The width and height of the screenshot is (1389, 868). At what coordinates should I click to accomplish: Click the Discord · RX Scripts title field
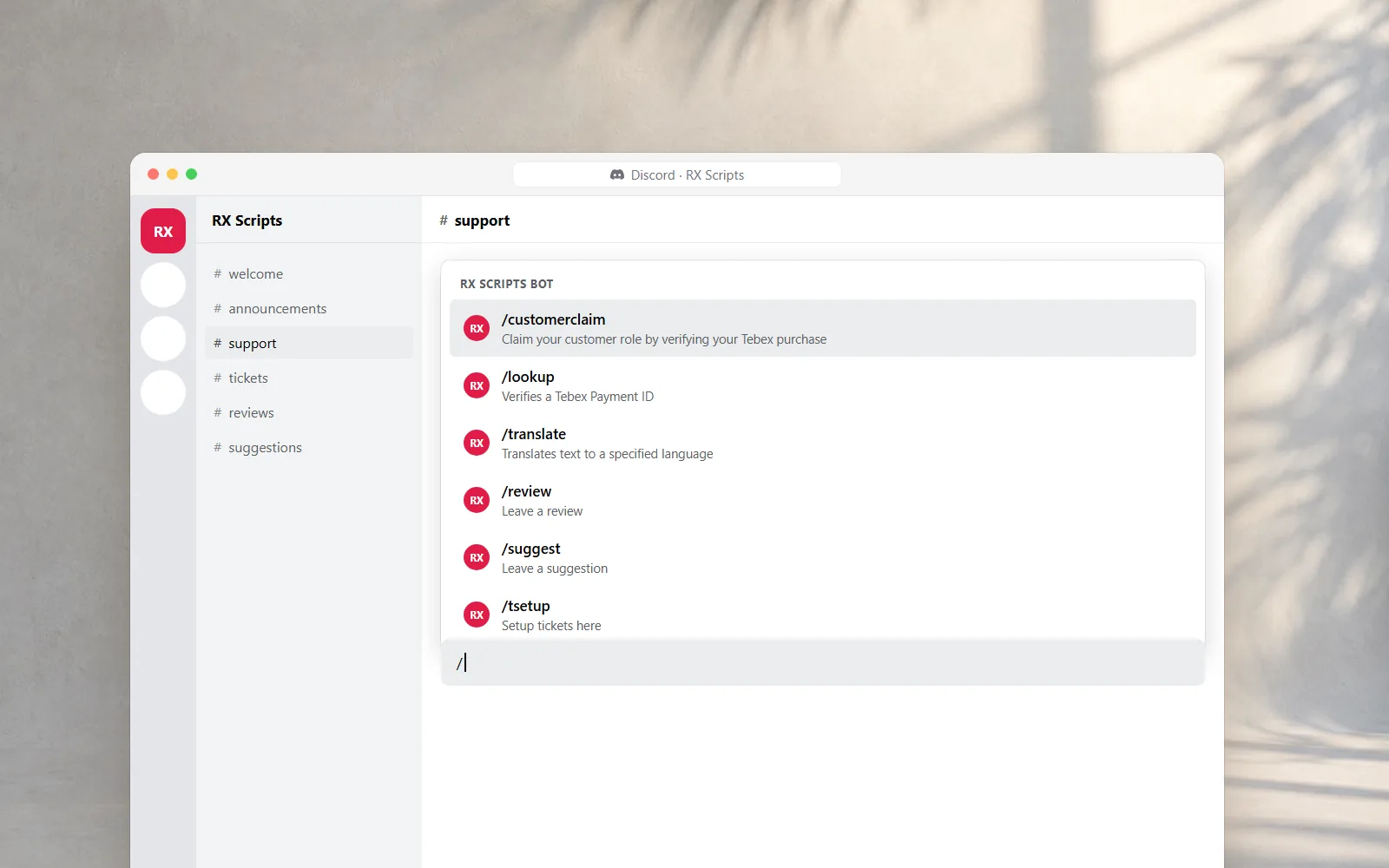677,174
